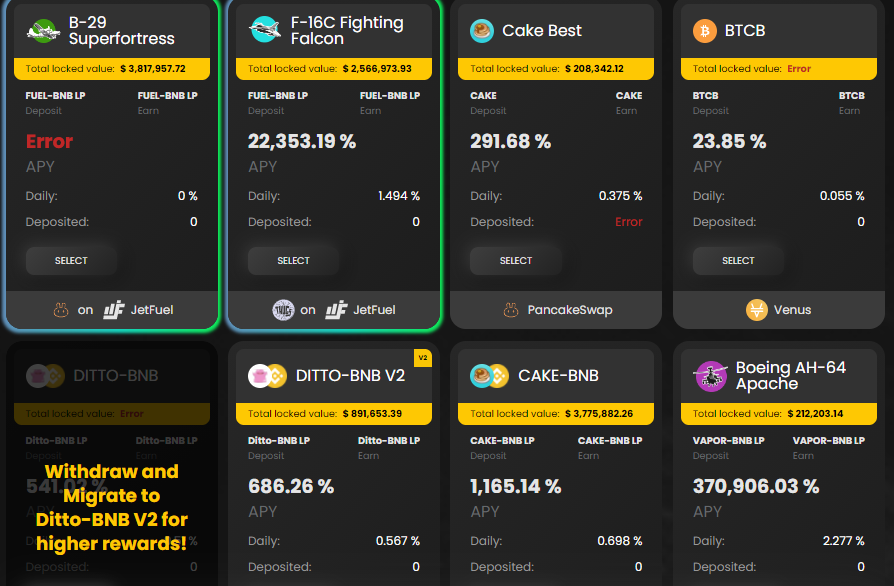Image resolution: width=894 pixels, height=586 pixels.
Task: Open the PancakeSwap platform label
Action: coord(570,310)
